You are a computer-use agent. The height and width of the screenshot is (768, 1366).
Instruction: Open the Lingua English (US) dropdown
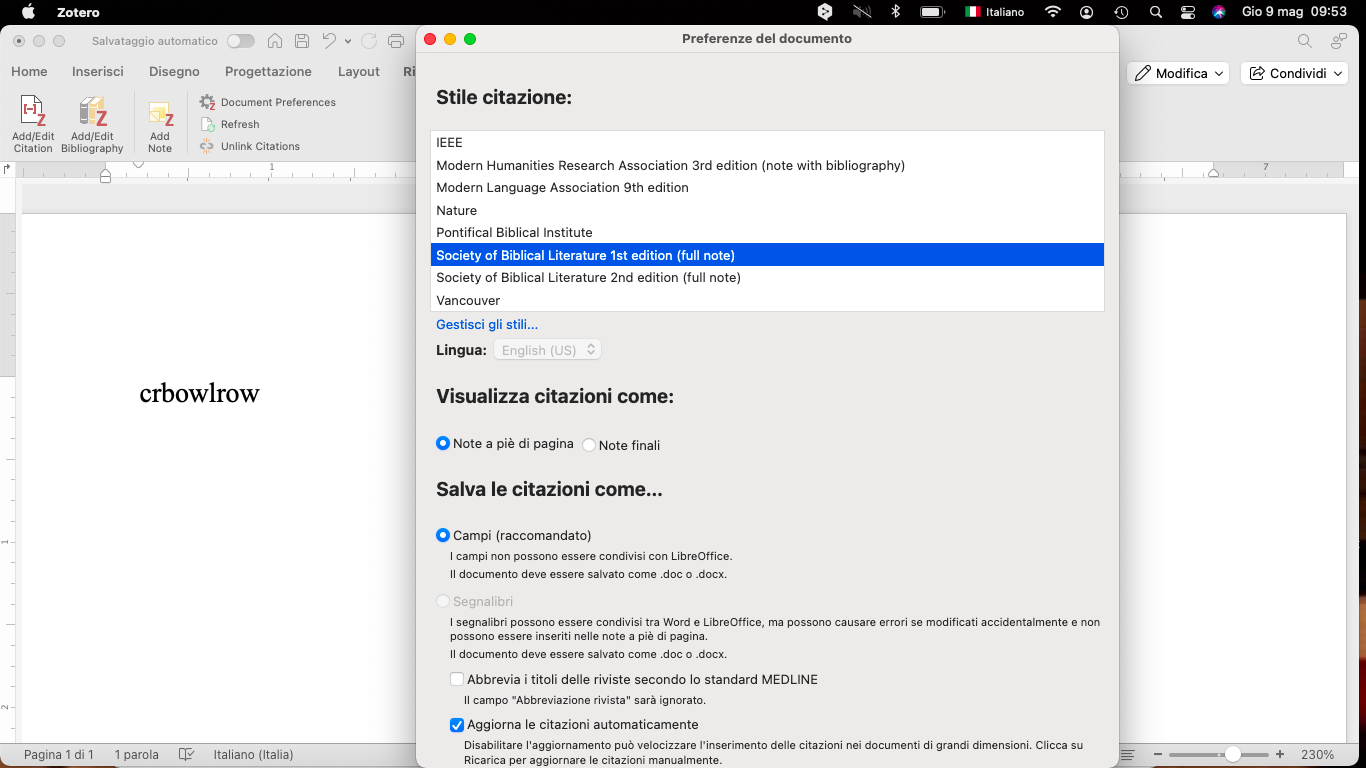click(x=547, y=350)
